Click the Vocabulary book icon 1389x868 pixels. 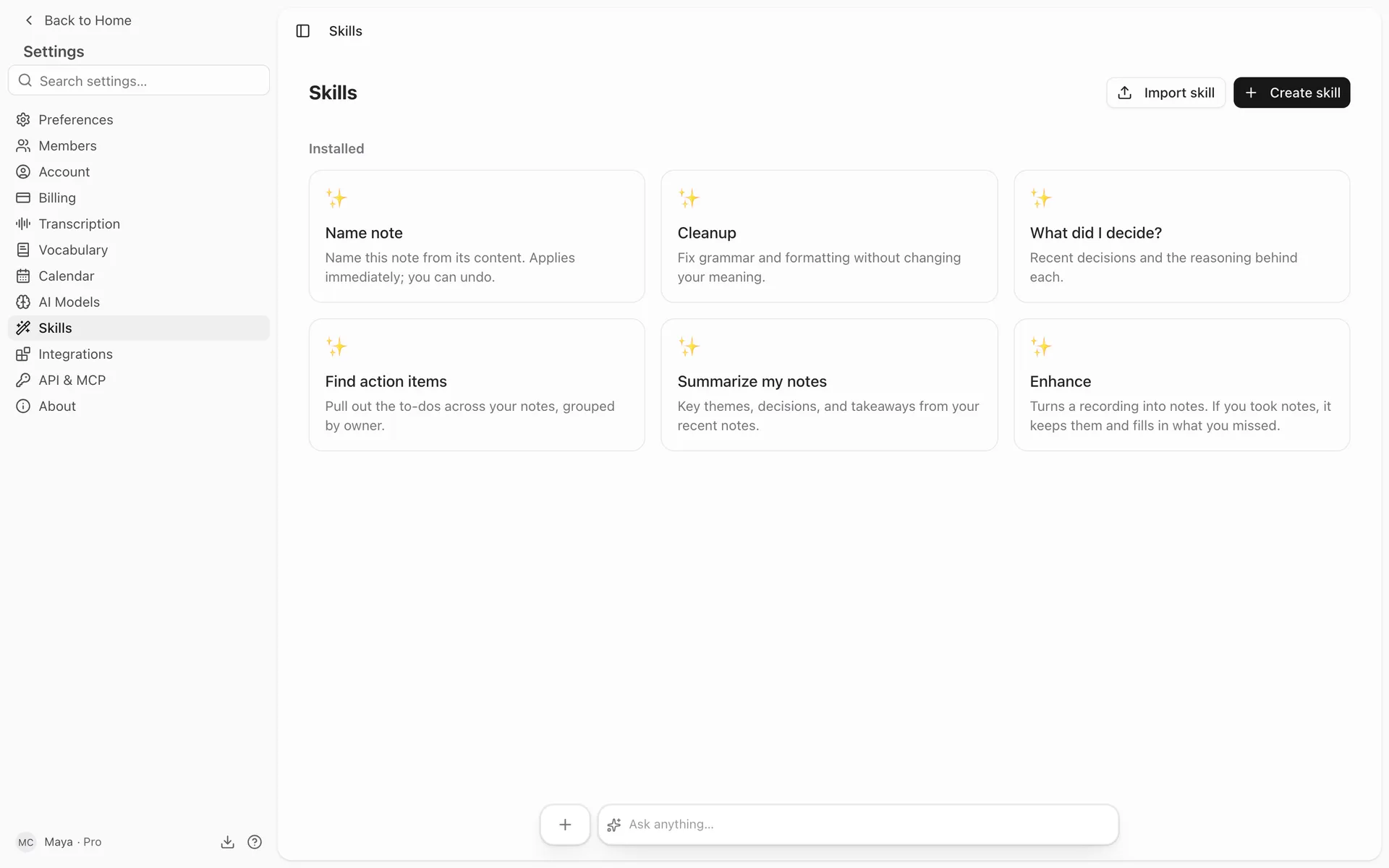click(x=23, y=250)
